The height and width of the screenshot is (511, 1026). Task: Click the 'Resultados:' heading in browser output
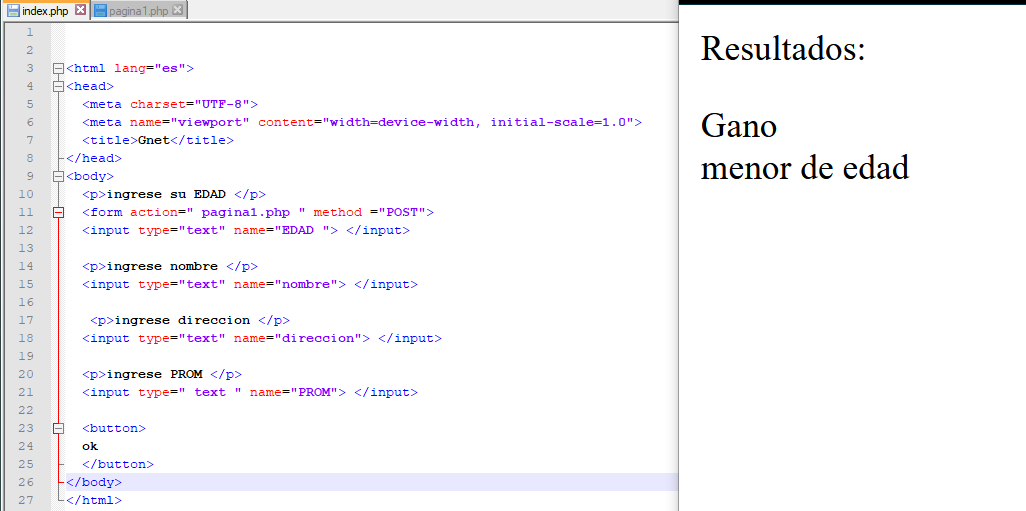pos(783,48)
